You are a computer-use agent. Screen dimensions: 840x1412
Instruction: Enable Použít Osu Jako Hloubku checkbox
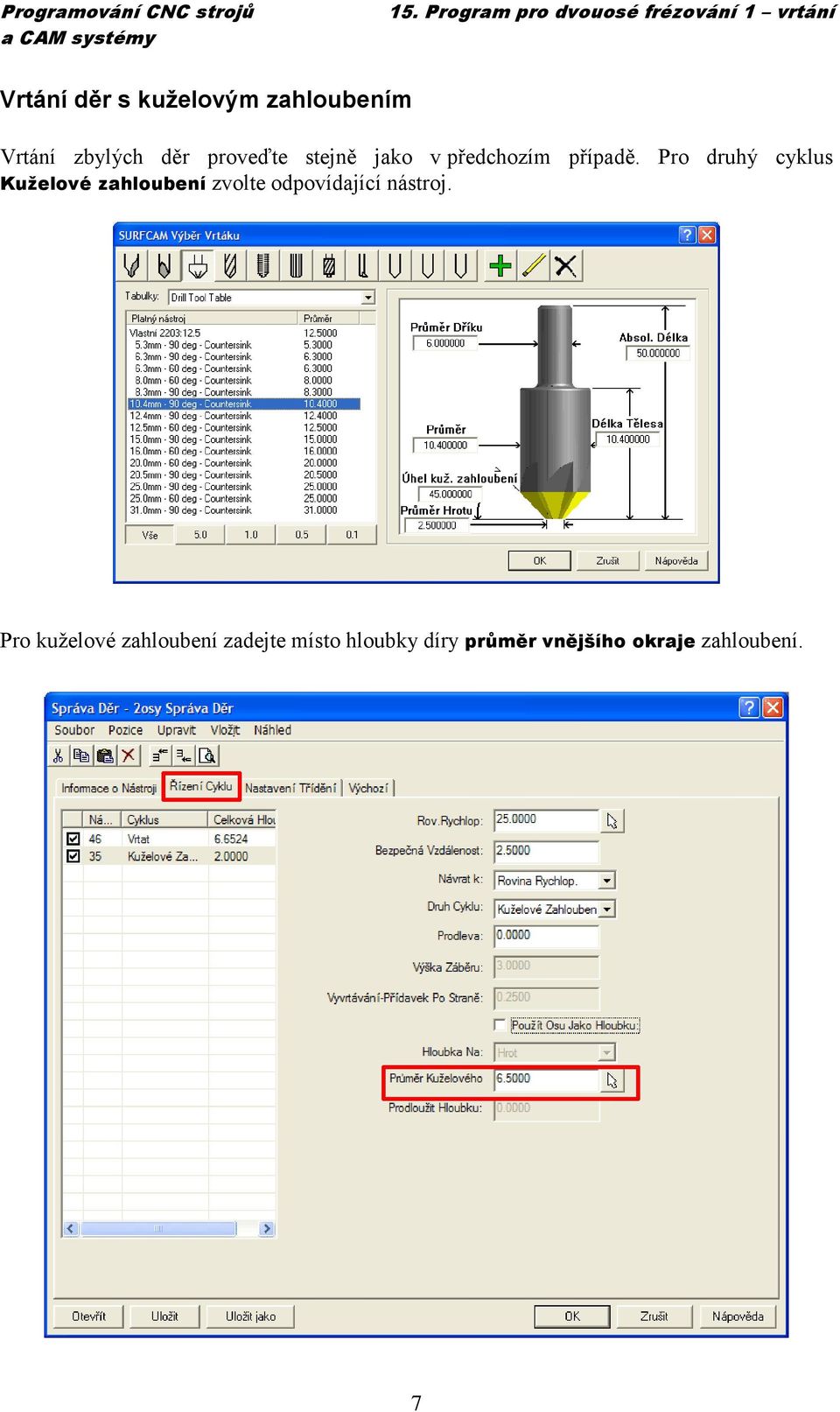(500, 1025)
